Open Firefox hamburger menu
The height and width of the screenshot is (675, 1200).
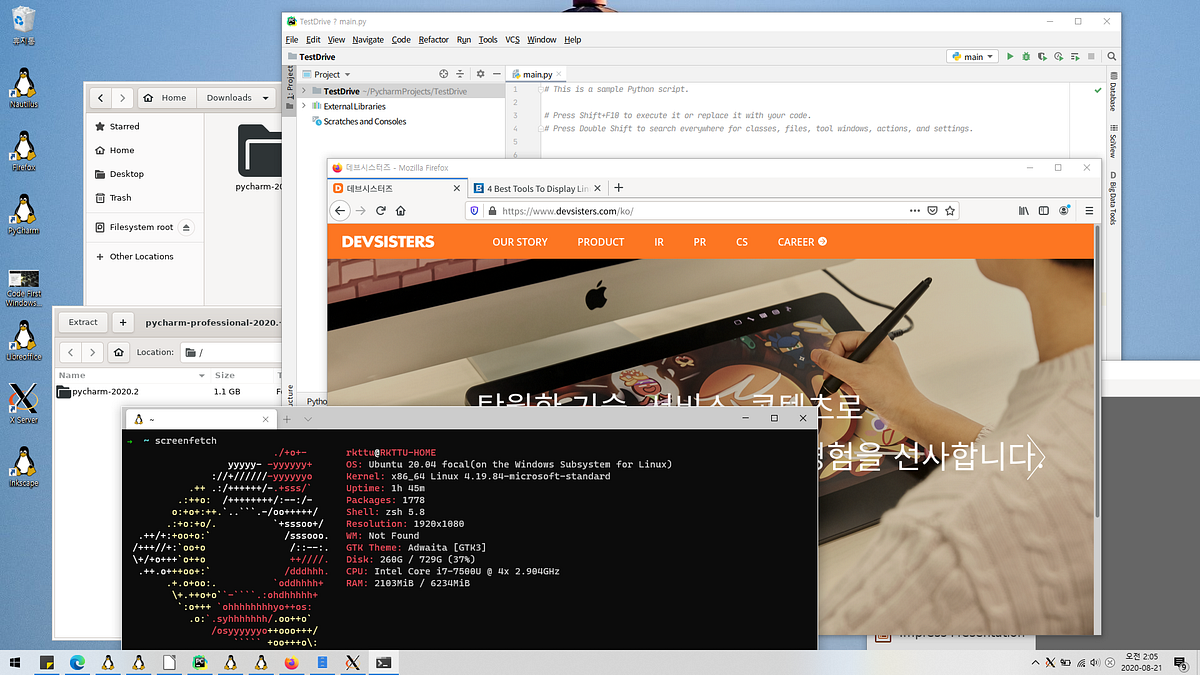pos(1088,211)
